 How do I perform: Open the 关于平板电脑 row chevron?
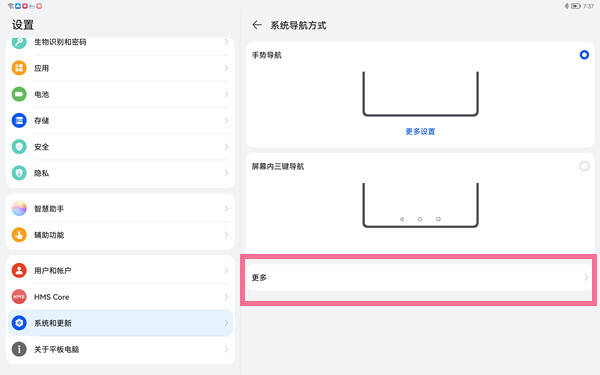tap(227, 349)
